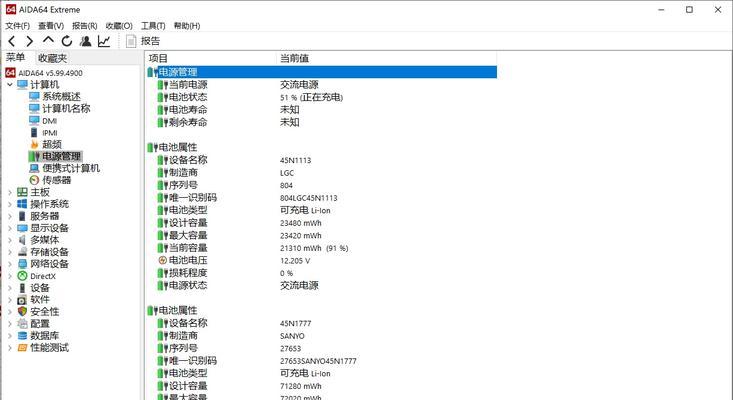
Task: Select the DMI icon in tree
Action: tap(34, 121)
